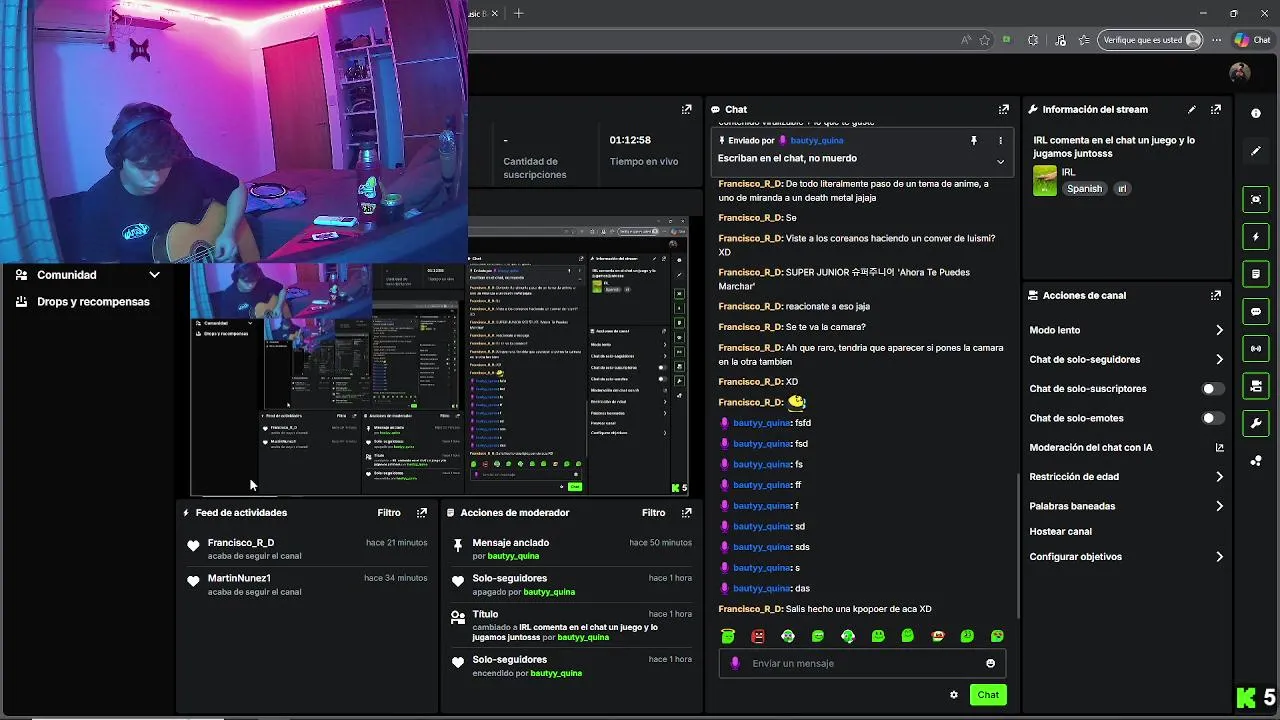Click the dots cluster icon at sidebar bottom
The height and width of the screenshot is (720, 1280).
(x=1256, y=461)
